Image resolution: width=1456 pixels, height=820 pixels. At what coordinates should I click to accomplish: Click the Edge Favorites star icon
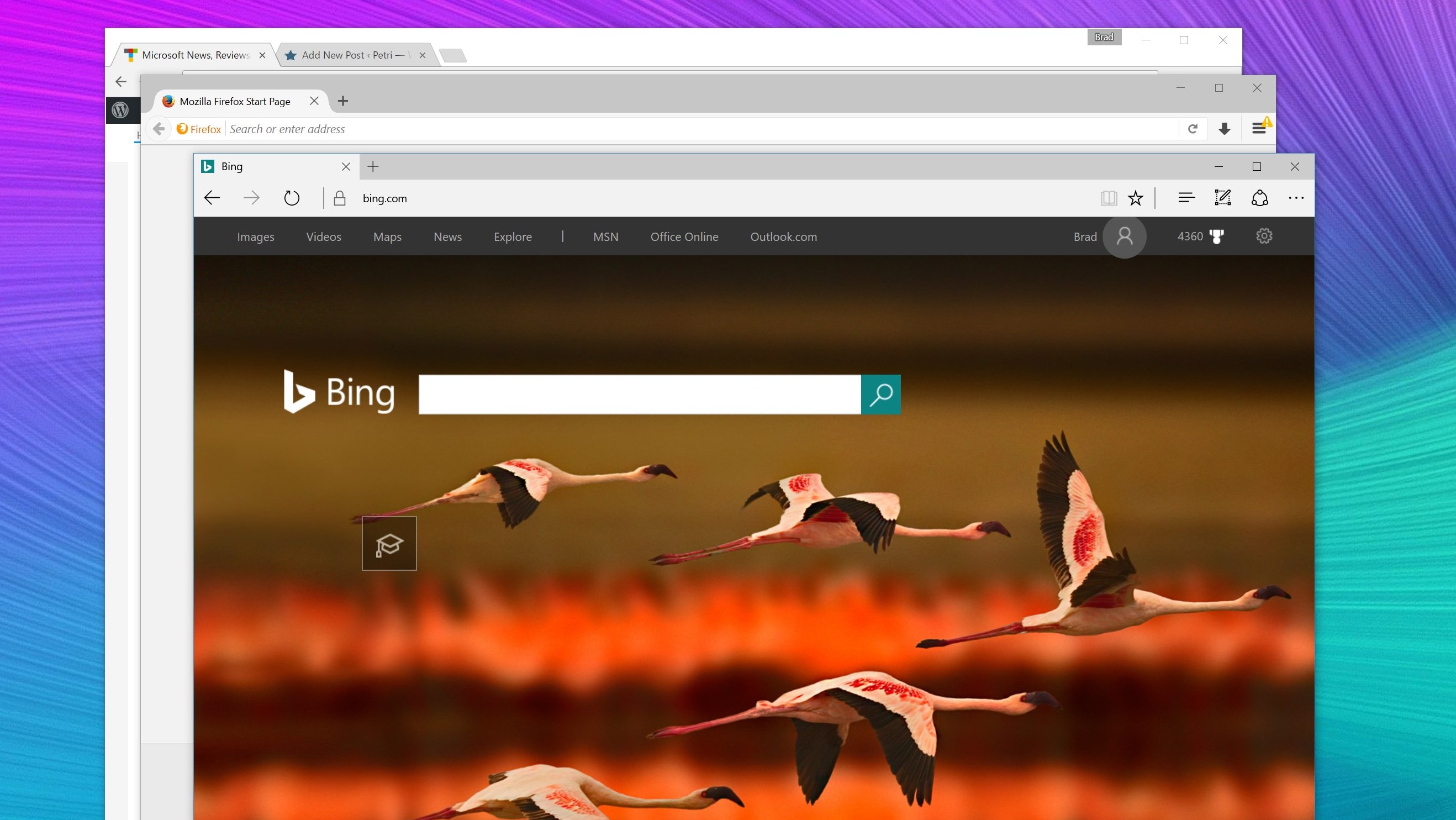[1135, 197]
